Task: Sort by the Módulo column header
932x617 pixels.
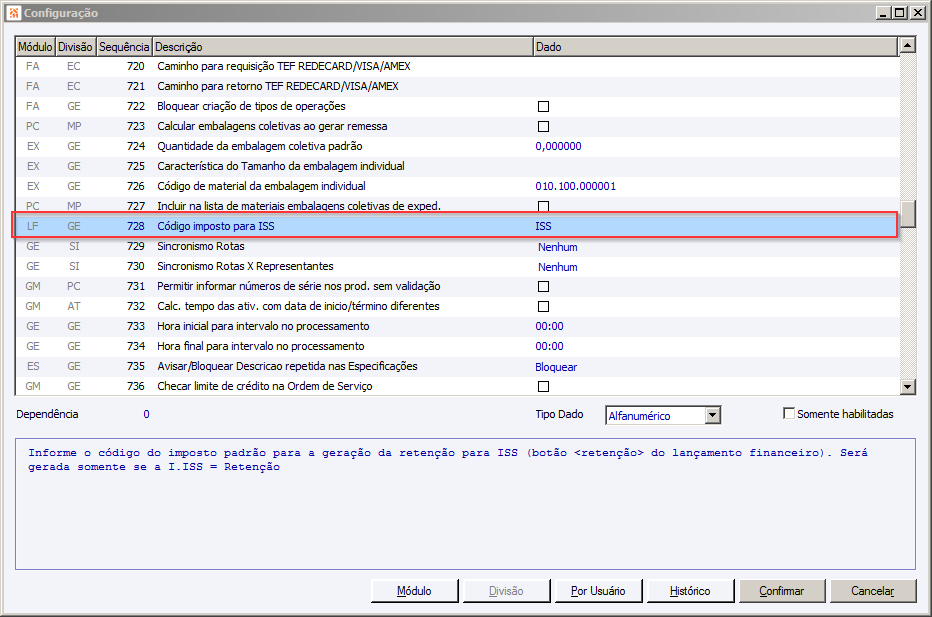Action: pos(35,46)
